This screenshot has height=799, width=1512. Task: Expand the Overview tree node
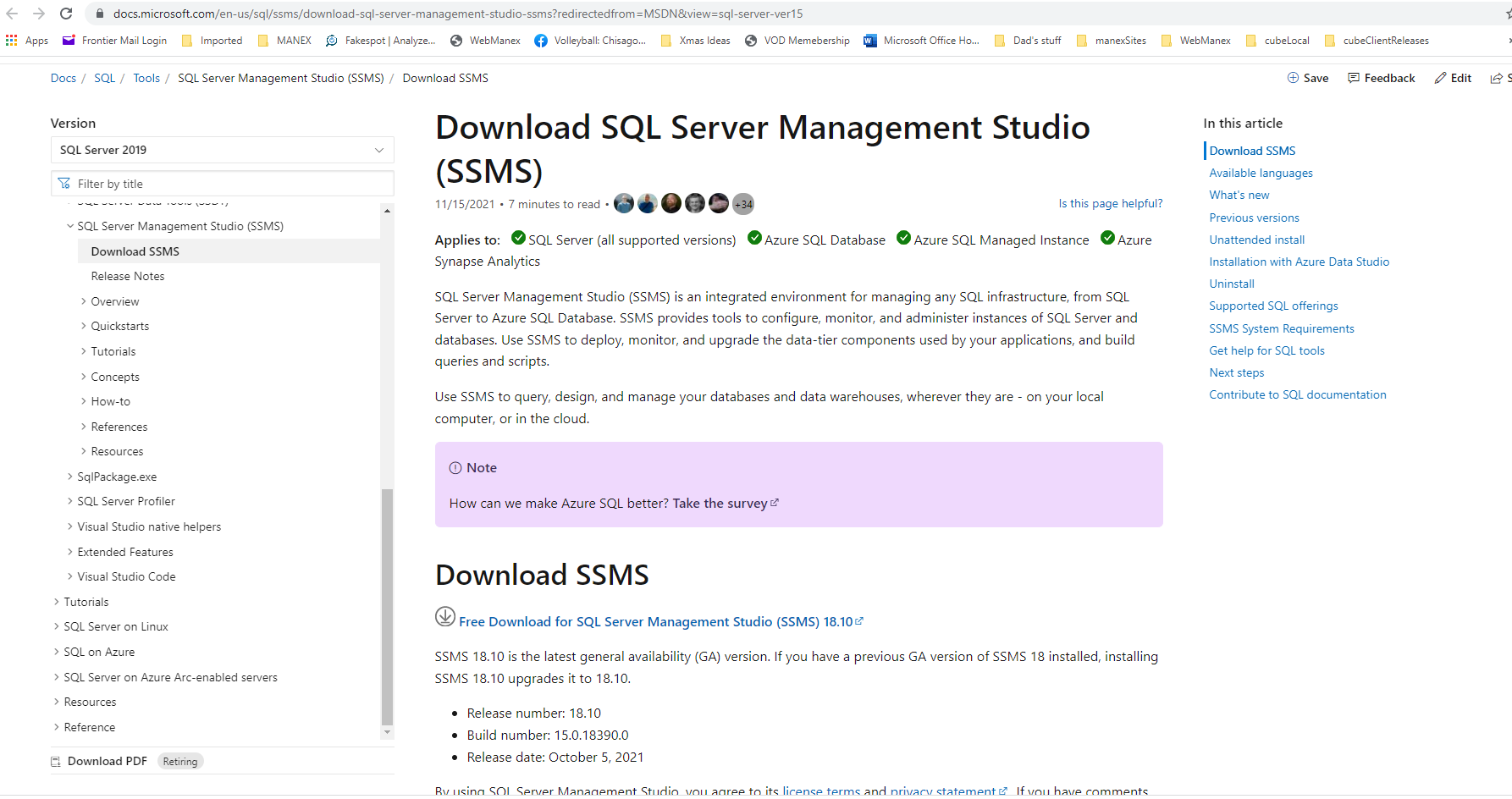point(84,301)
